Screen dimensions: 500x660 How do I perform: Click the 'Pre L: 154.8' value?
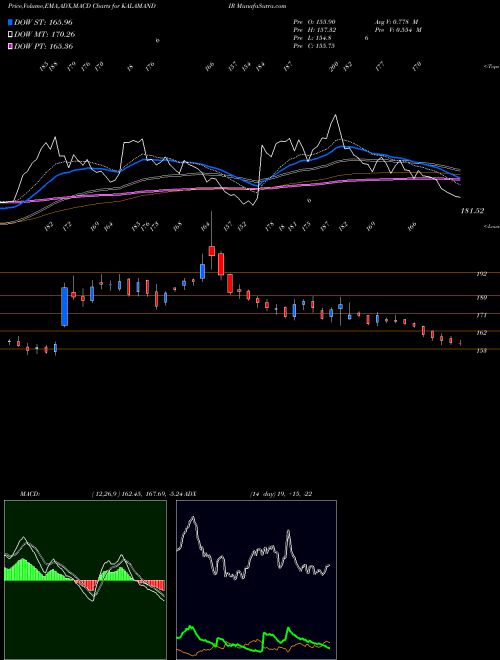[312, 38]
